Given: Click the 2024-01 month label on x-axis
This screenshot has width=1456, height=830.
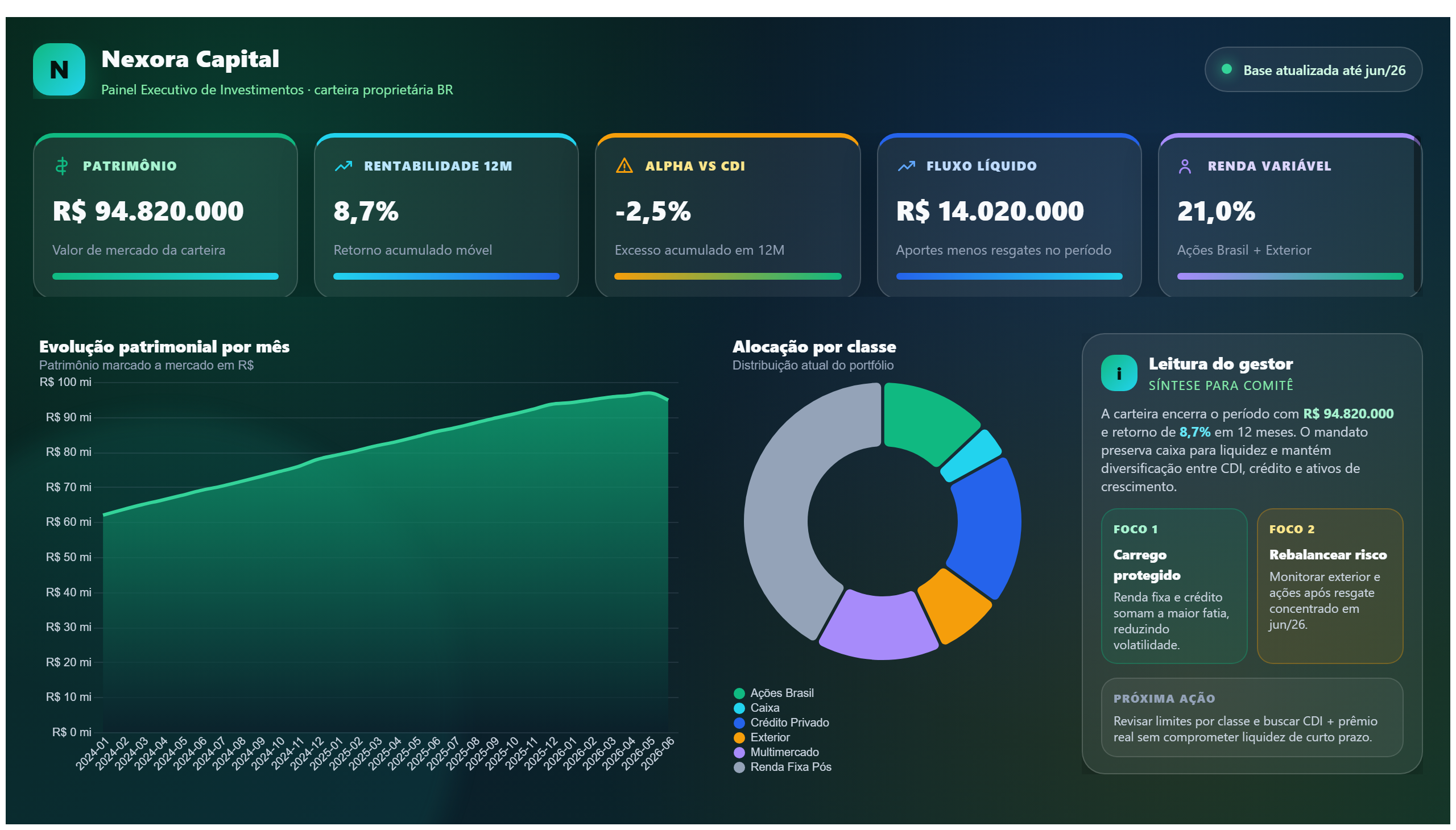Looking at the screenshot, I should [x=92, y=754].
